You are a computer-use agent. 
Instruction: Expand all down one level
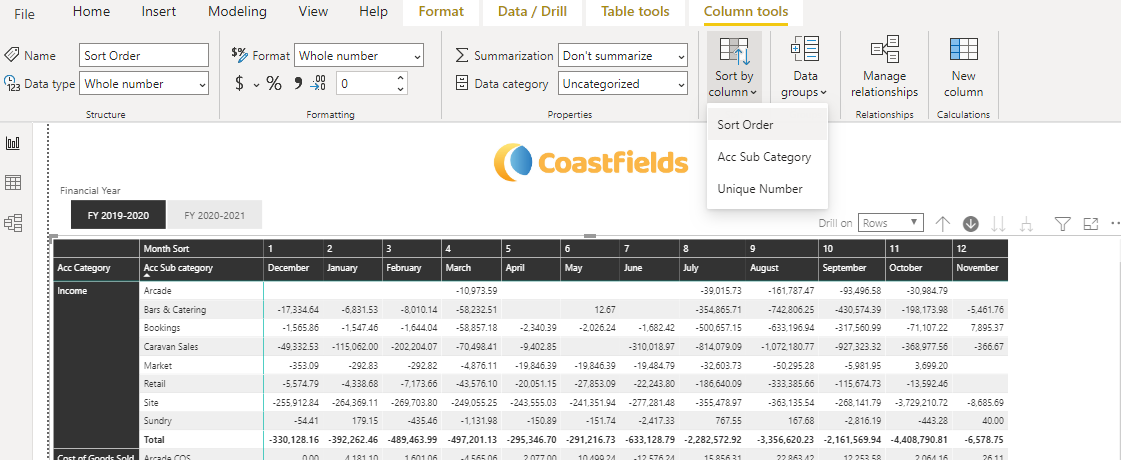point(1027,224)
